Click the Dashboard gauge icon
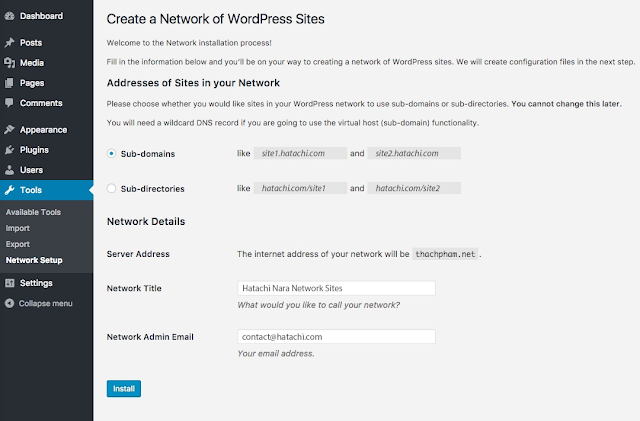 9,16
